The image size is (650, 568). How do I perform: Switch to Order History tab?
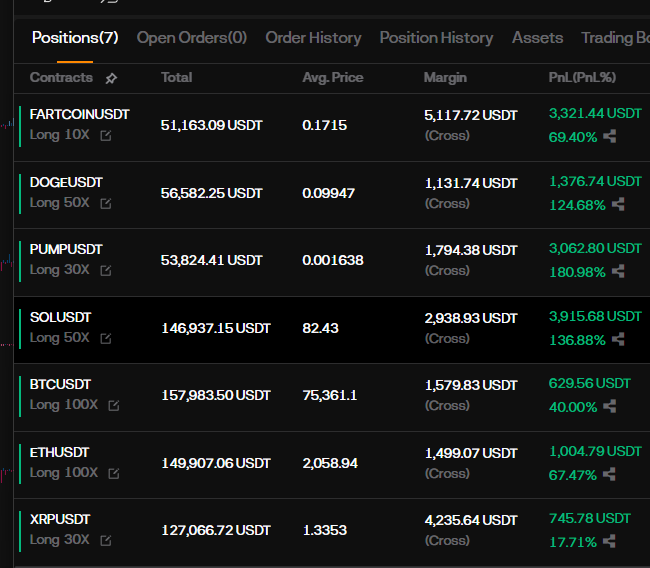click(x=313, y=38)
